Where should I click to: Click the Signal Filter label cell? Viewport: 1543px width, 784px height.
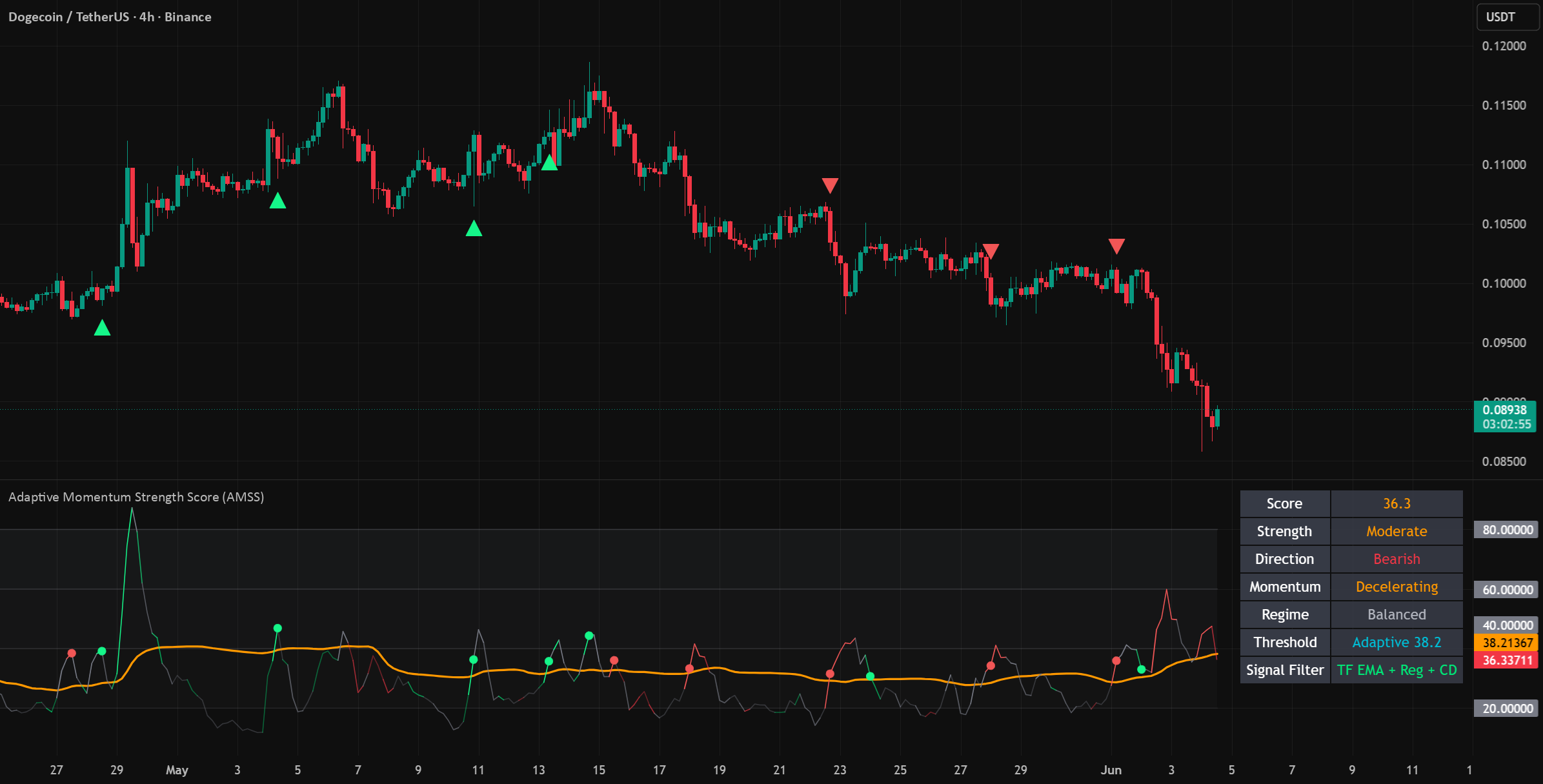pos(1284,670)
